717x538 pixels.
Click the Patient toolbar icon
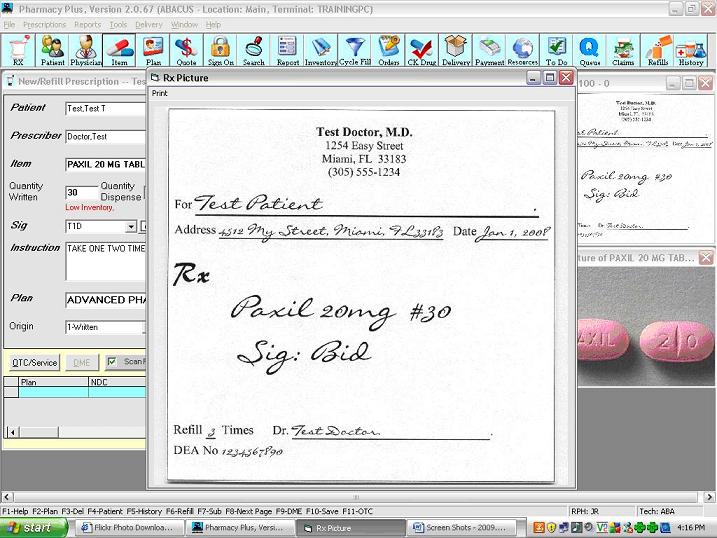(52, 50)
